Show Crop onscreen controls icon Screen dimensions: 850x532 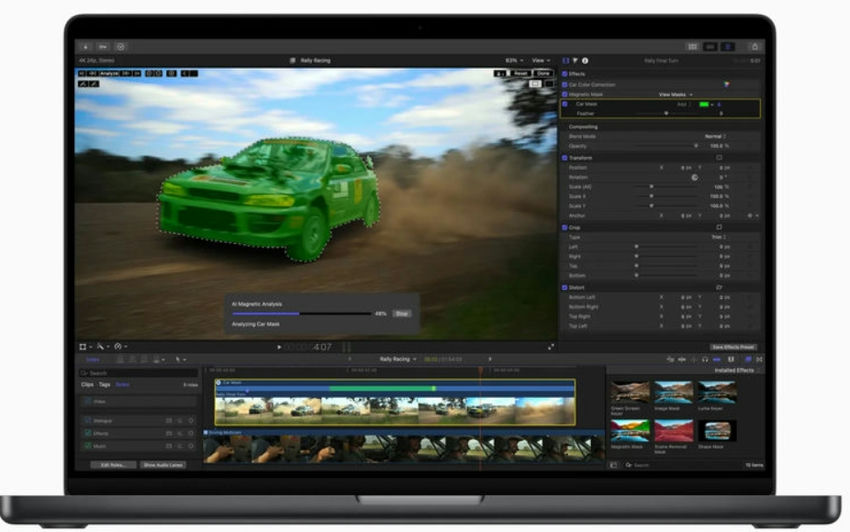[719, 227]
